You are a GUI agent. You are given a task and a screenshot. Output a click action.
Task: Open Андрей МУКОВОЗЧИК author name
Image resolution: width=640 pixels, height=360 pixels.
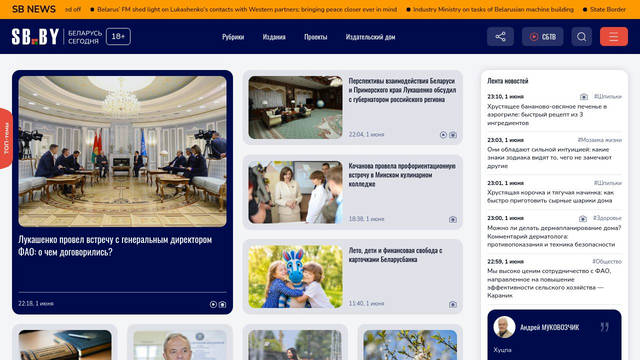[x=549, y=327]
